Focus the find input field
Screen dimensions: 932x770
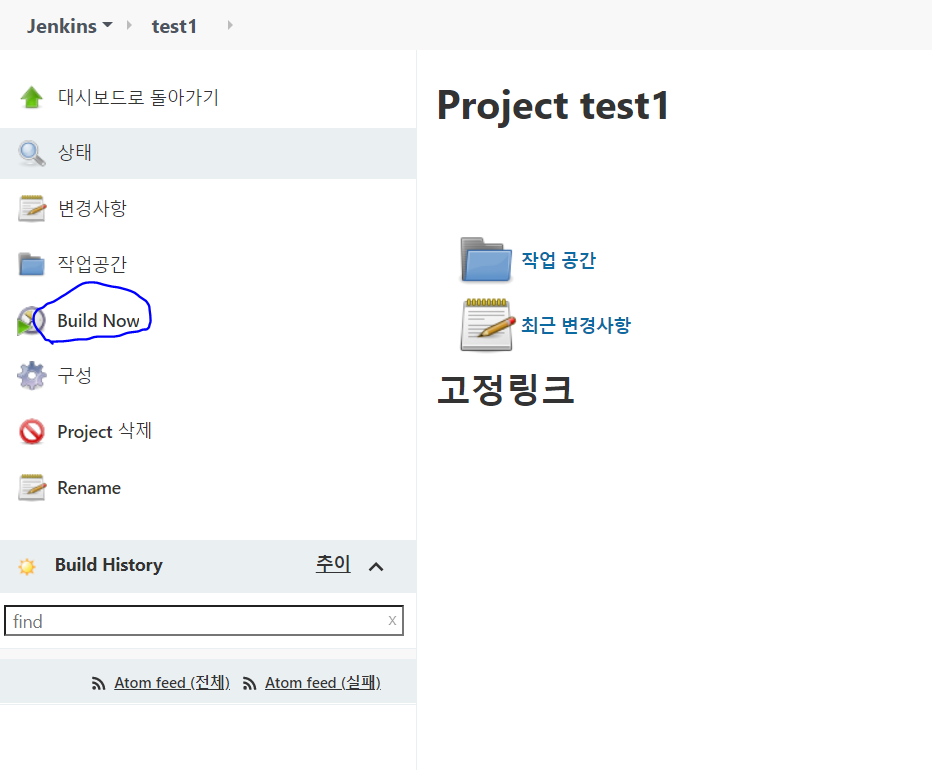[204, 621]
